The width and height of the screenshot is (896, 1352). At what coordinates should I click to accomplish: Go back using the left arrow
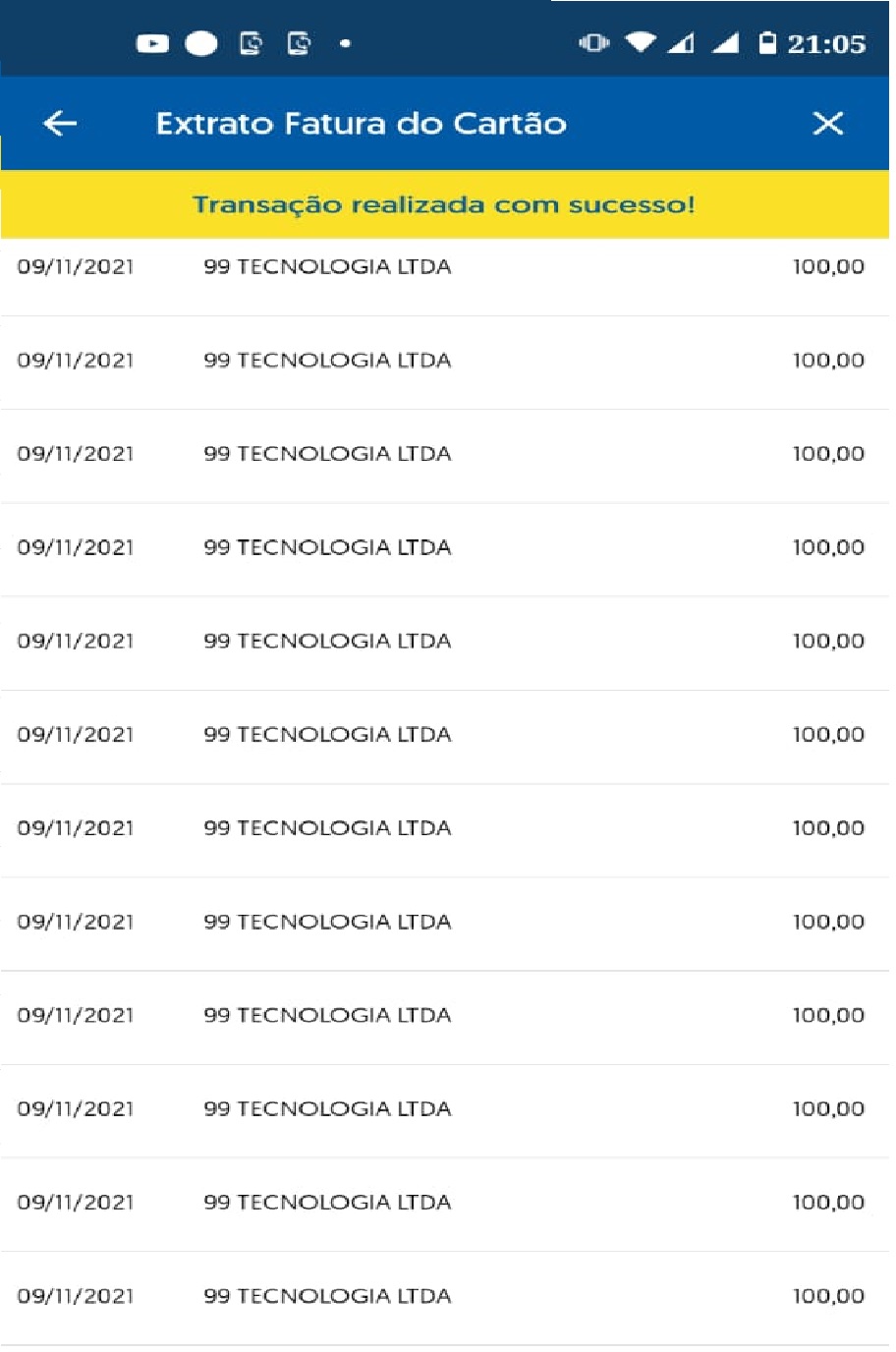60,124
